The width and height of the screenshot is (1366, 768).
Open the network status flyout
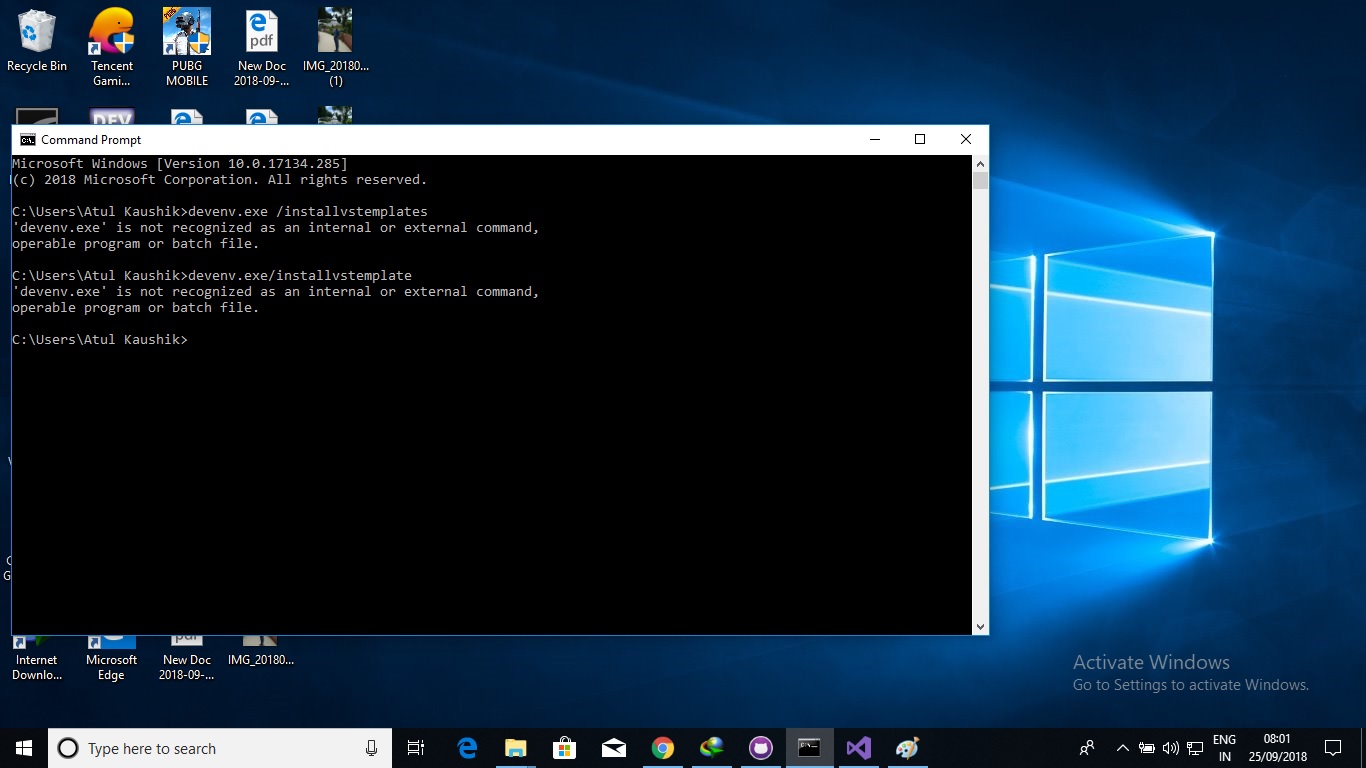[1195, 748]
